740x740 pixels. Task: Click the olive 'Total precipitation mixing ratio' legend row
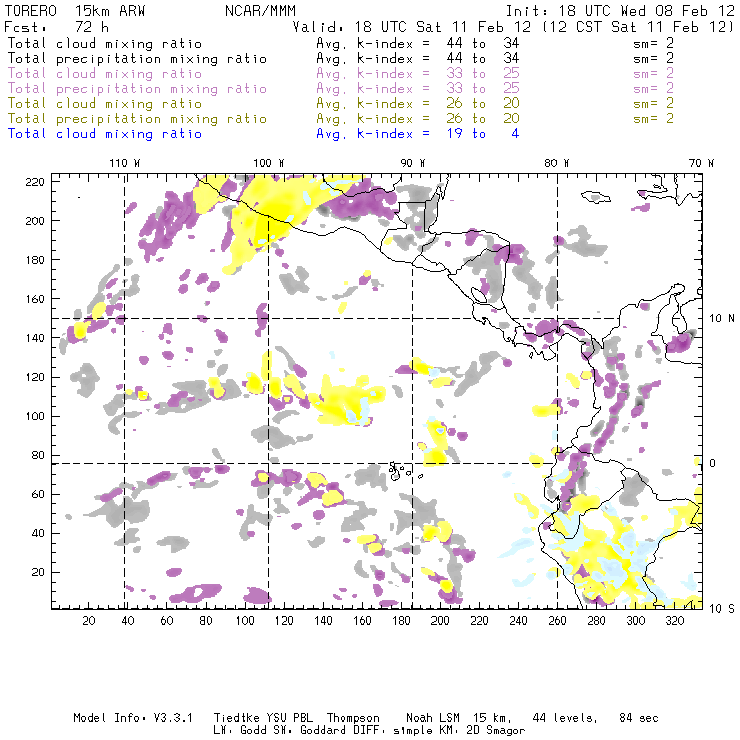coord(340,118)
